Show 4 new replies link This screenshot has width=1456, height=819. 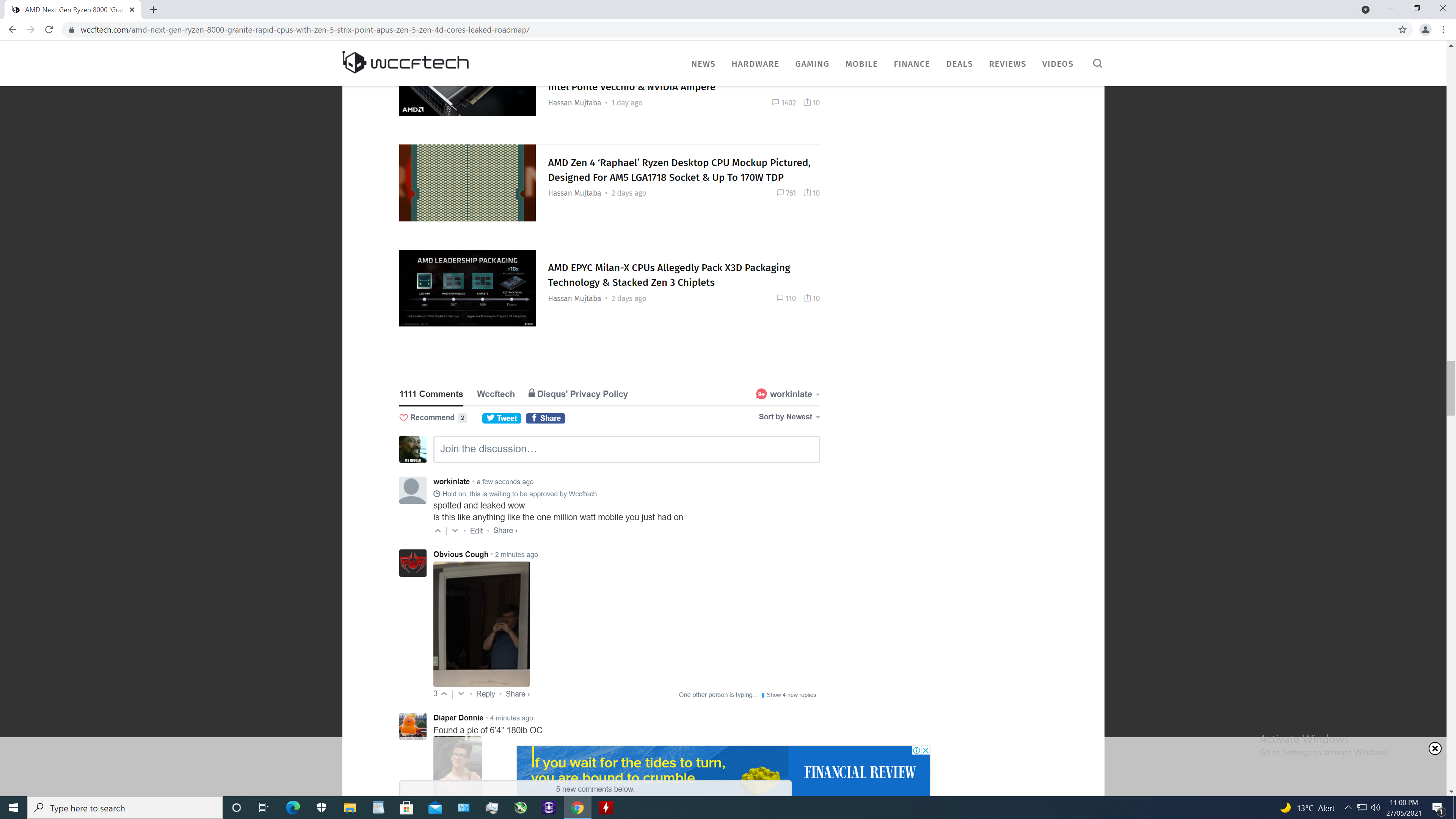coord(791,695)
